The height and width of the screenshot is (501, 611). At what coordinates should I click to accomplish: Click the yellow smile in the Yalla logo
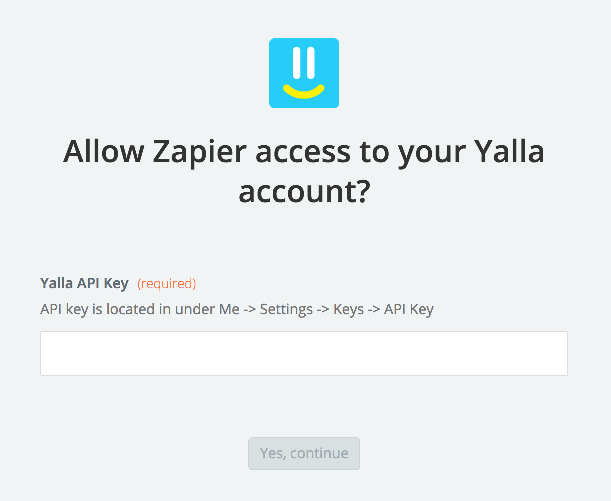pos(304,92)
